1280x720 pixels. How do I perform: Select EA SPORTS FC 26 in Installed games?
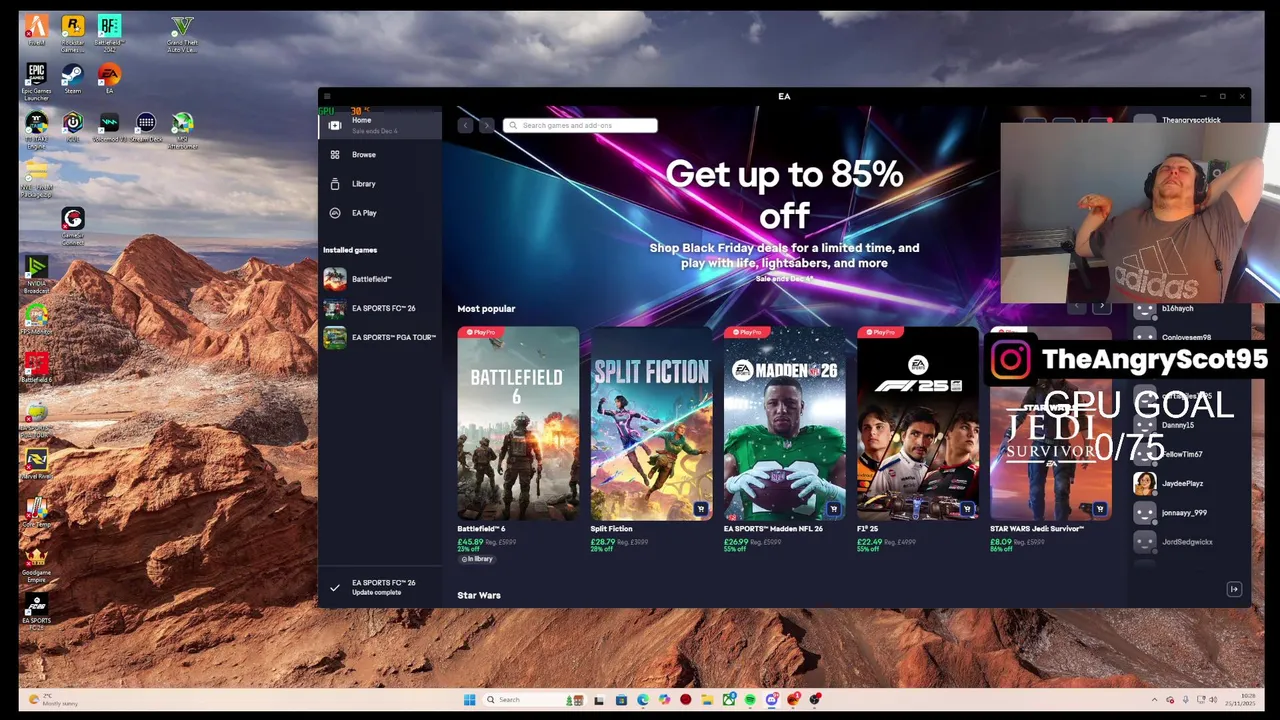[380, 308]
